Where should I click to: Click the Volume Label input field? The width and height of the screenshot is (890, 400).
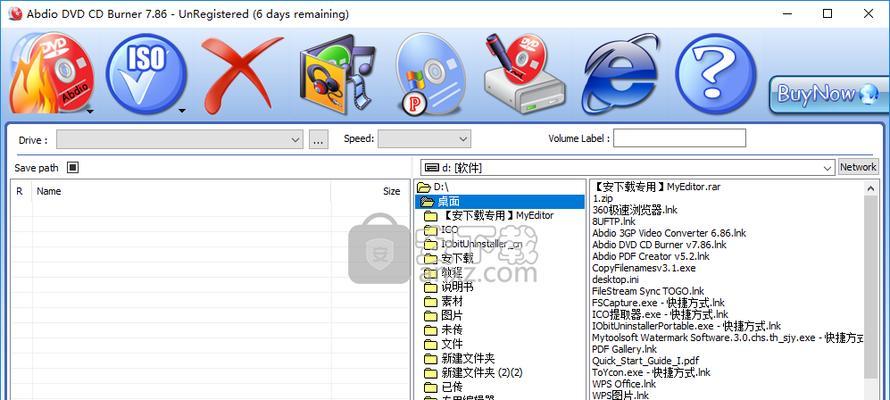[x=679, y=138]
